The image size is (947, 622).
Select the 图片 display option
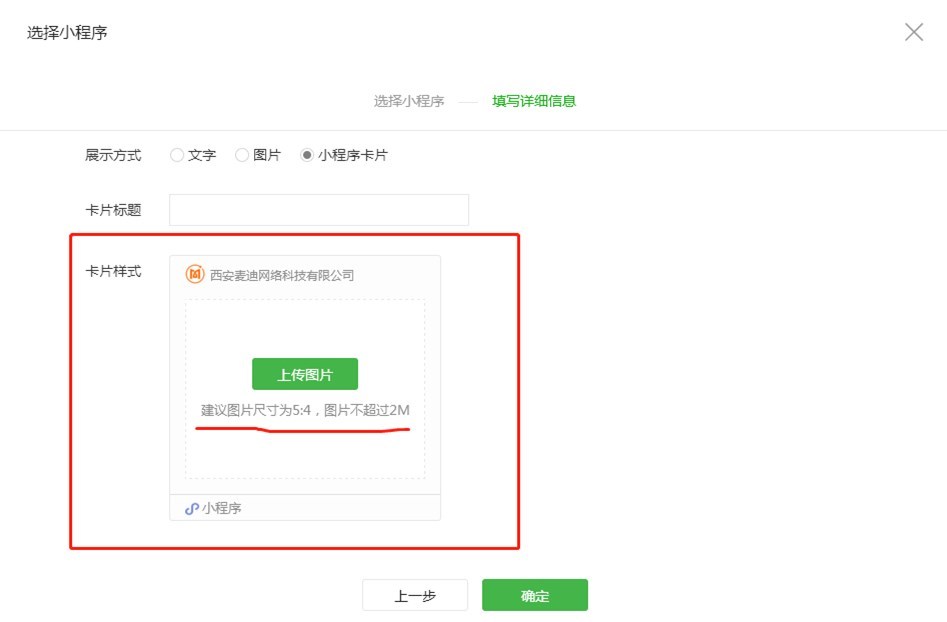[x=241, y=155]
